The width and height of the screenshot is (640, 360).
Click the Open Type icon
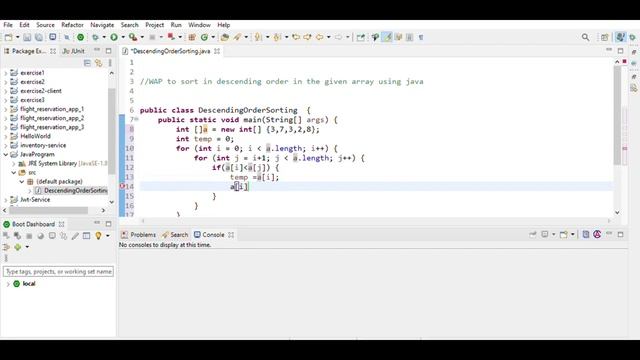click(x=224, y=37)
